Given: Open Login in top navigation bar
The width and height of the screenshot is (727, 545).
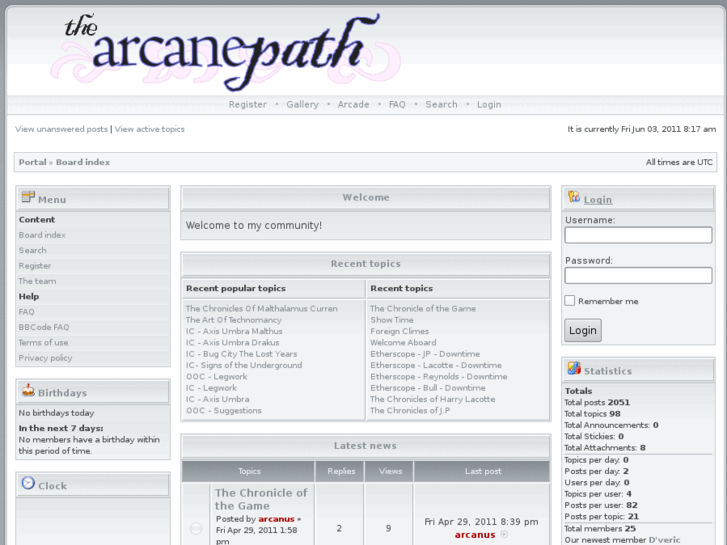Looking at the screenshot, I should tap(489, 104).
